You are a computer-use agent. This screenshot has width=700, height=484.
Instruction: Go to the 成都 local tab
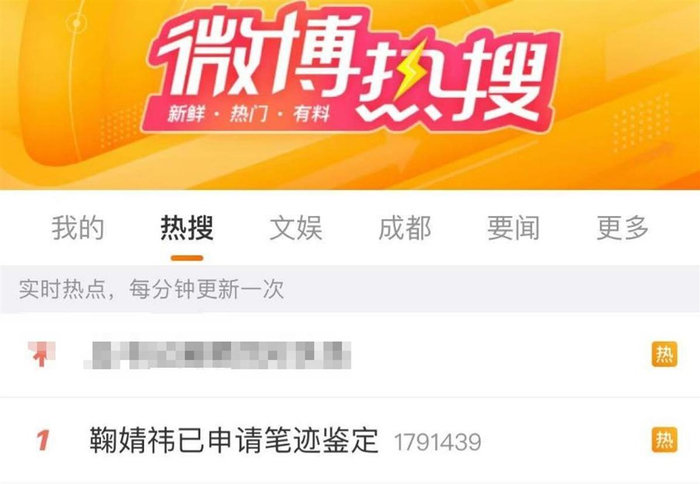[x=405, y=228]
